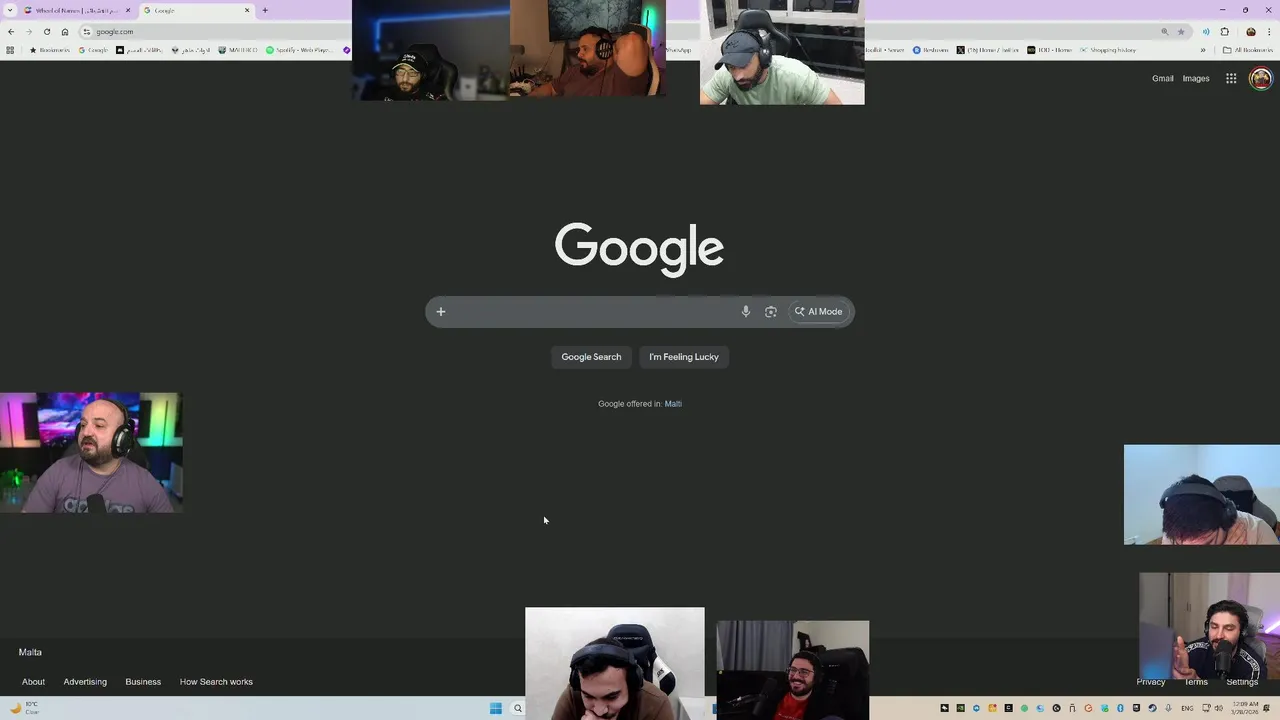This screenshot has width=1280, height=720.
Task: Open the taskbar clock and date
Action: 1245,709
